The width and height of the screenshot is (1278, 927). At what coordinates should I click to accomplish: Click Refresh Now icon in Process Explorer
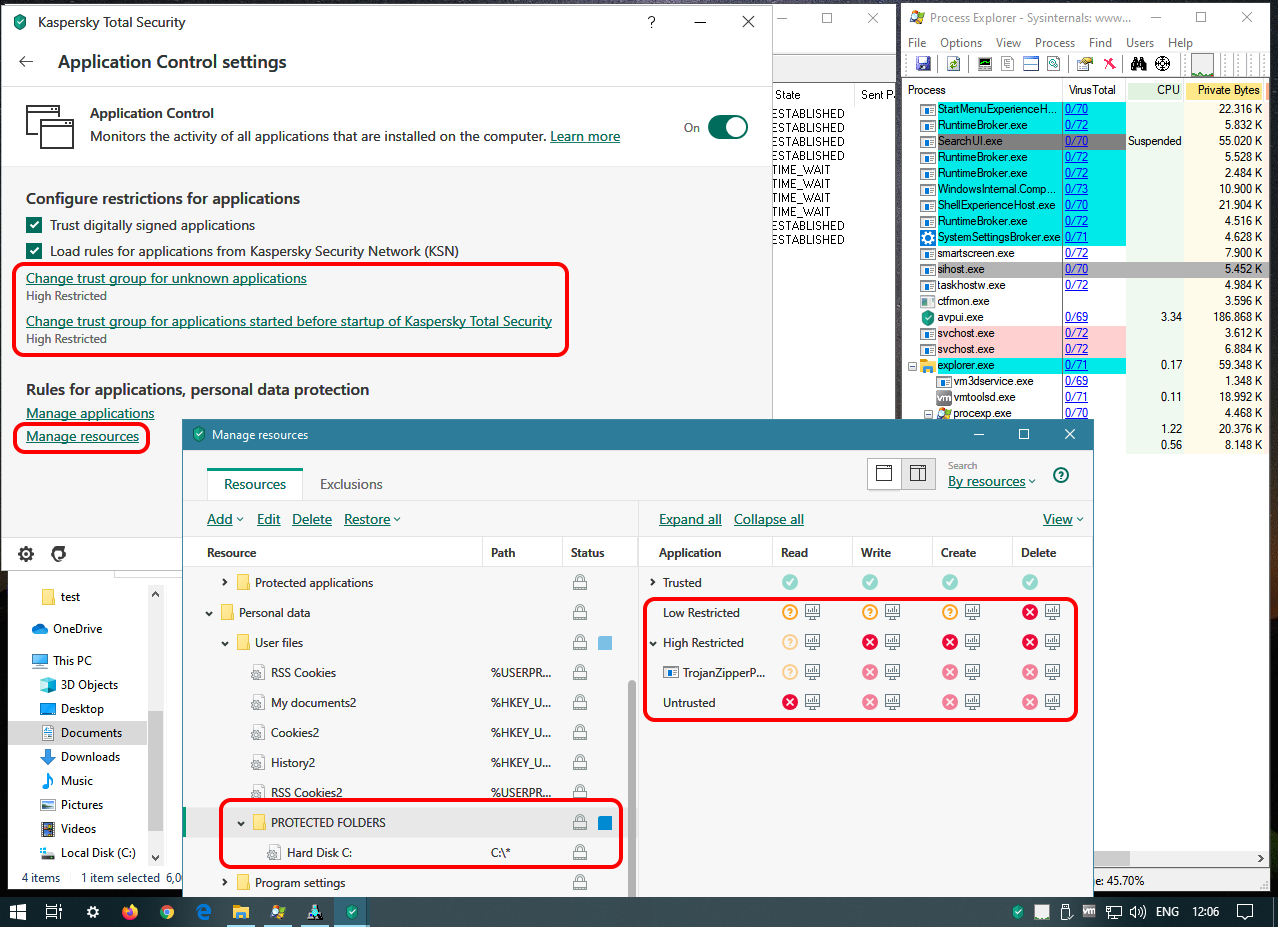pos(953,64)
